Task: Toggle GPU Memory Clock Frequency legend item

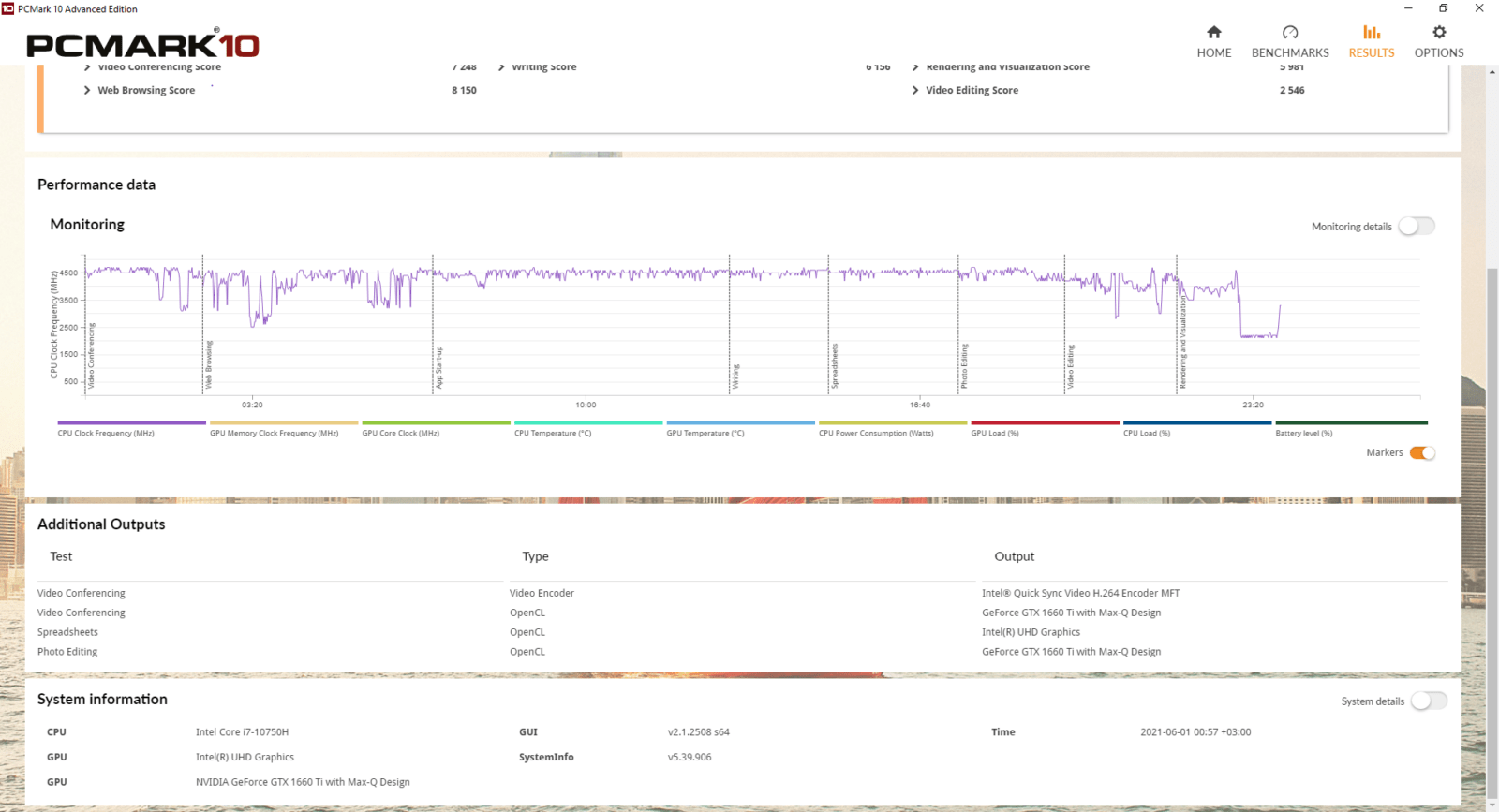Action: pos(284,429)
